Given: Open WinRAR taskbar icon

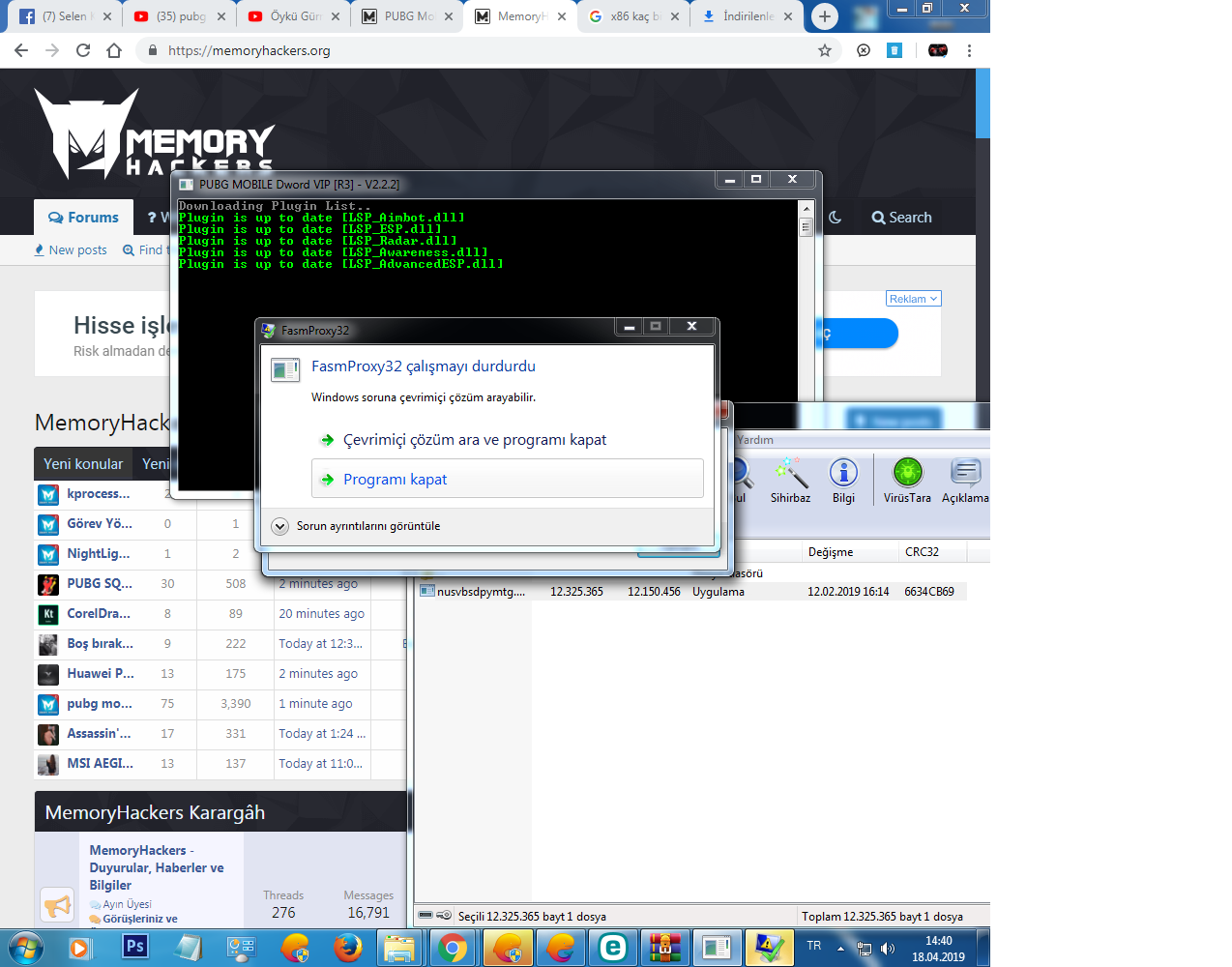Looking at the screenshot, I should [664, 948].
